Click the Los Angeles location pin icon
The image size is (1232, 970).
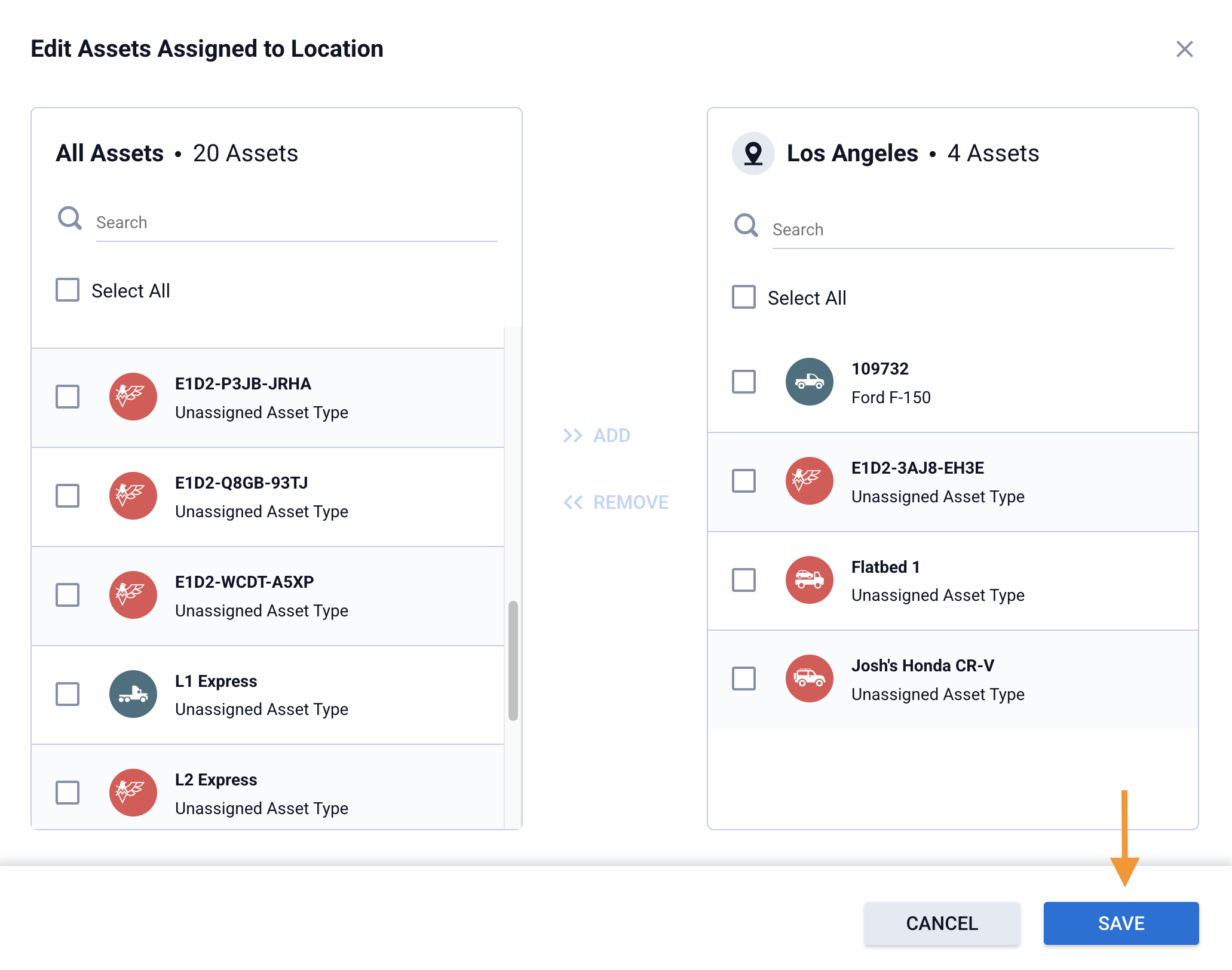tap(753, 154)
